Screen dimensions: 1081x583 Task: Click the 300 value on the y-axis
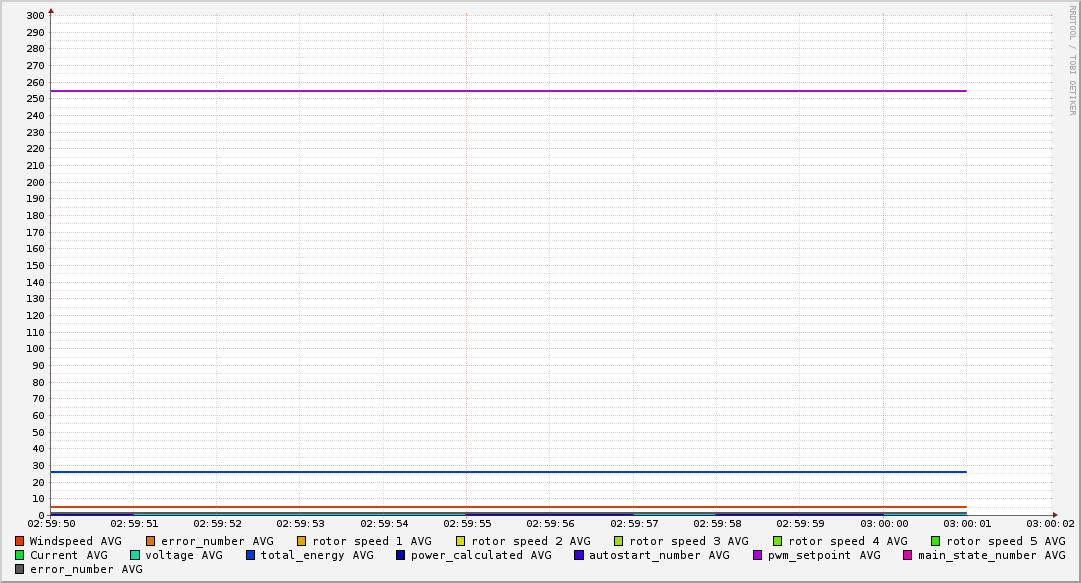(34, 15)
